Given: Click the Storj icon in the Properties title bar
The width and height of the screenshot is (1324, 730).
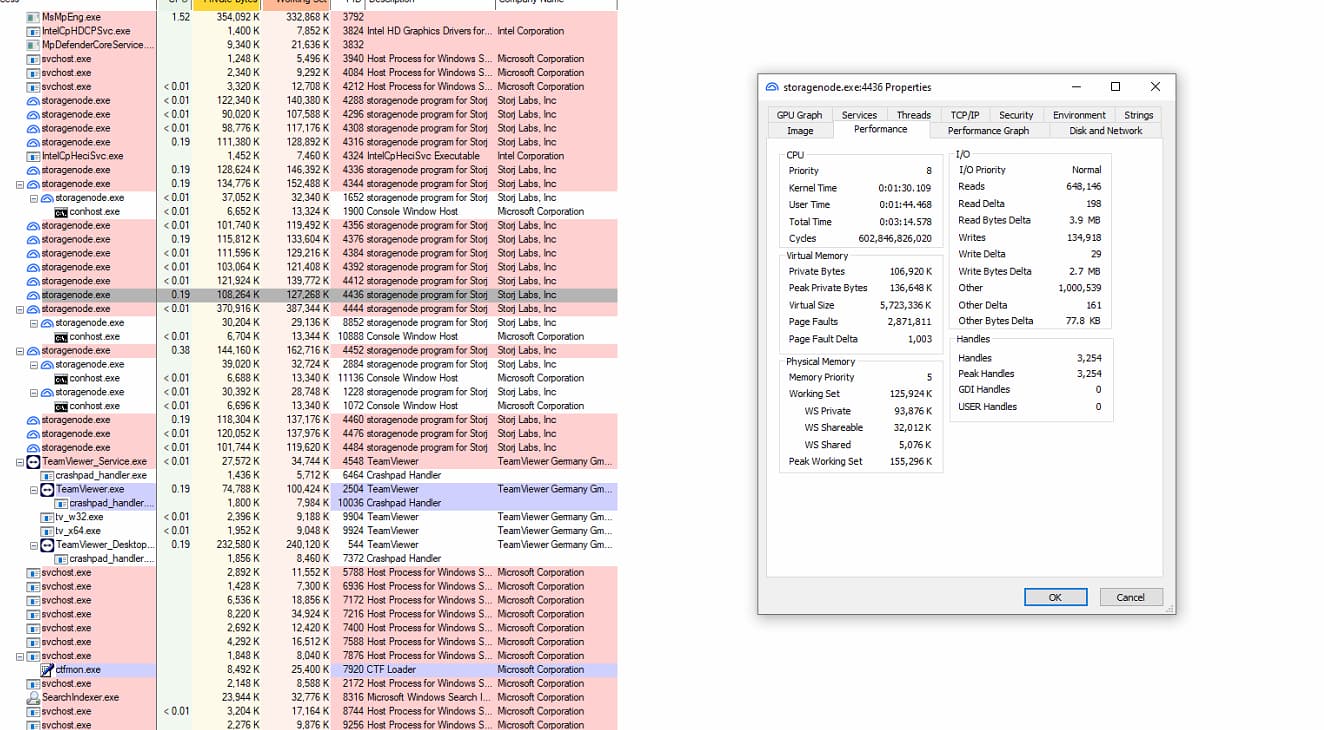Looking at the screenshot, I should click(772, 87).
